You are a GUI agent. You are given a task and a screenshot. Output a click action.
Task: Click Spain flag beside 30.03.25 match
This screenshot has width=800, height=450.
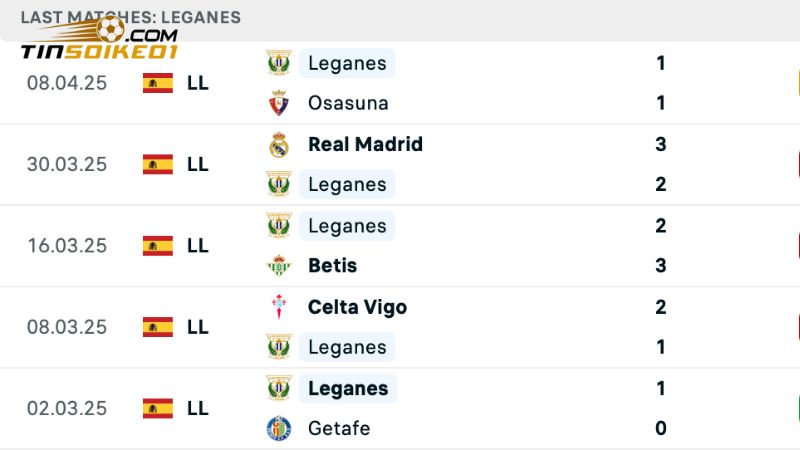158,165
